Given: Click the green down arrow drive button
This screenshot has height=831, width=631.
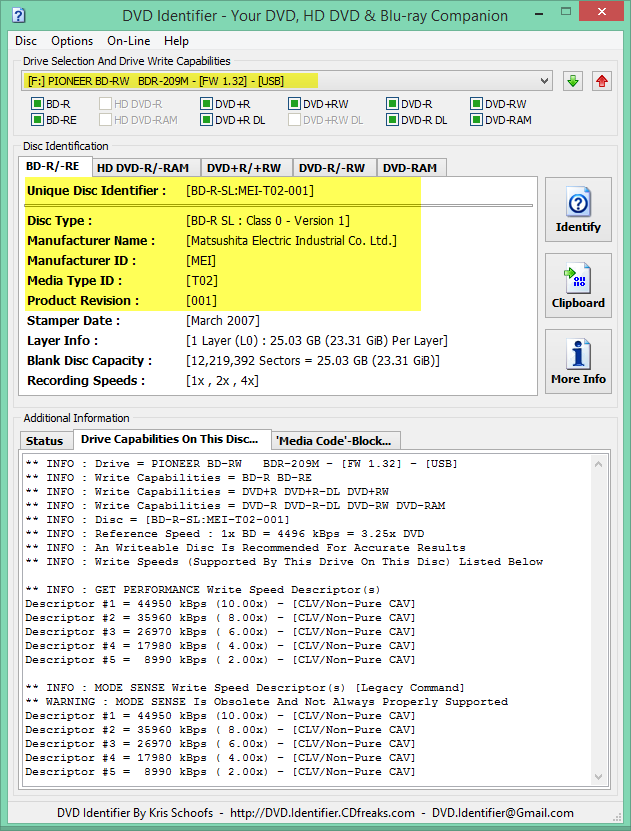Looking at the screenshot, I should pyautogui.click(x=573, y=81).
